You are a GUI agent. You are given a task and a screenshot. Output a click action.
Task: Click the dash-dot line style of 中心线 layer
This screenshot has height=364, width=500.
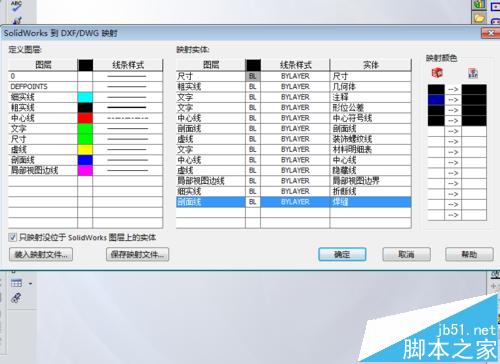point(128,118)
